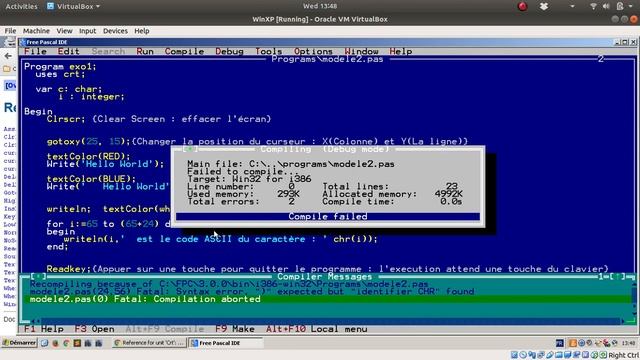Click the VirtualBox USB status icon
This screenshot has width=640, height=360.
[550, 355]
